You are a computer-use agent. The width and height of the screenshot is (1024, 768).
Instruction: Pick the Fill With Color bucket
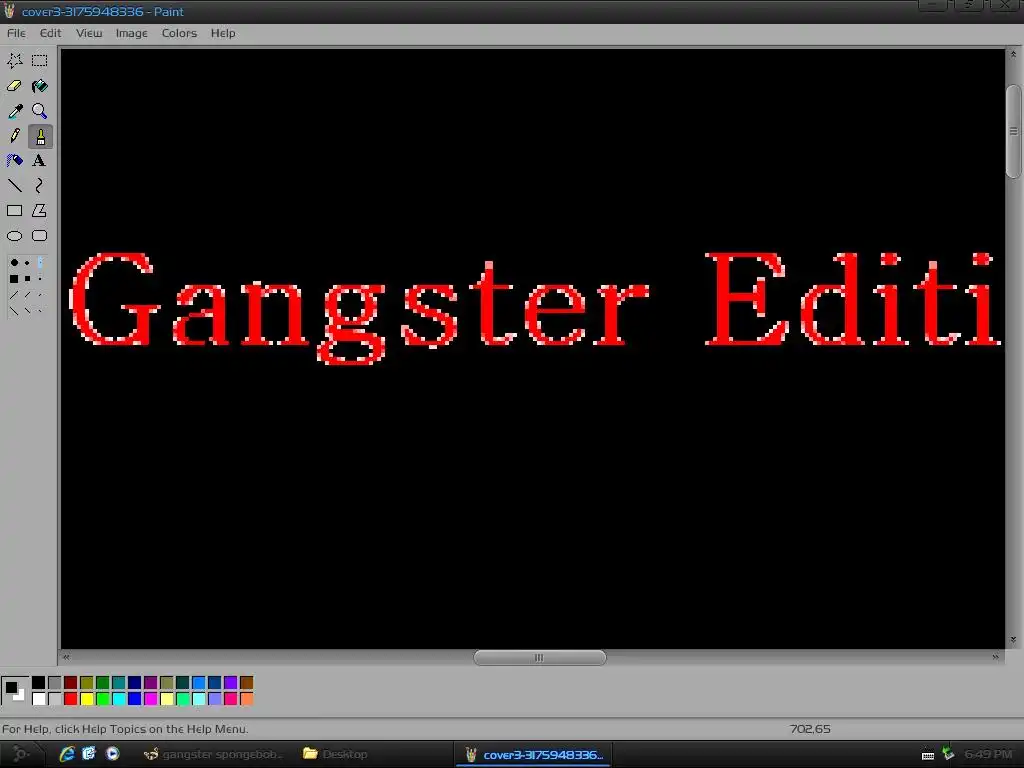pos(40,86)
